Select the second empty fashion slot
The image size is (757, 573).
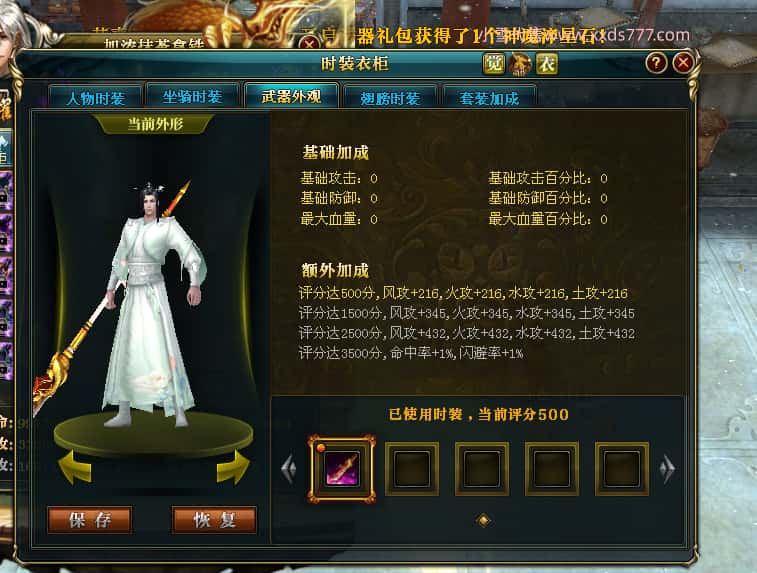482,469
